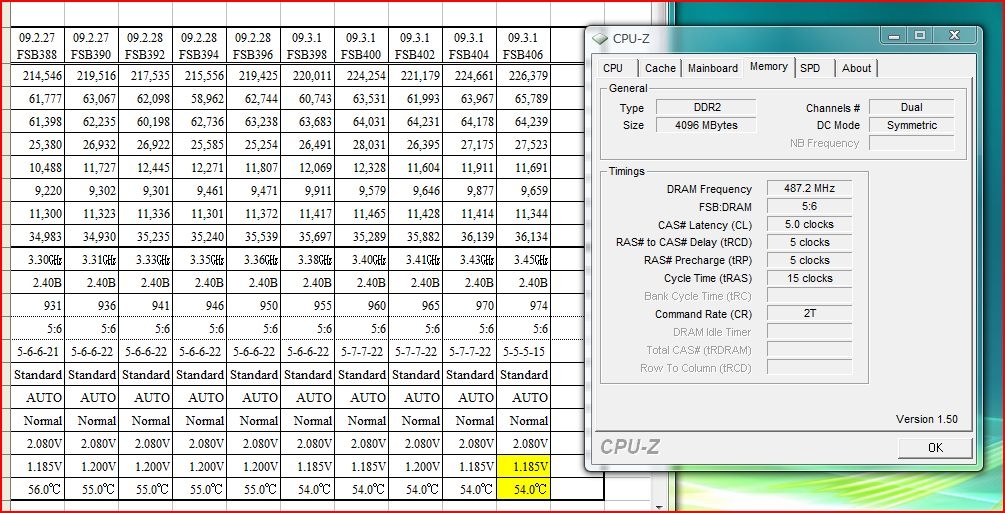Select the memory speed cell 974
The height and width of the screenshot is (513, 1005).
[524, 306]
